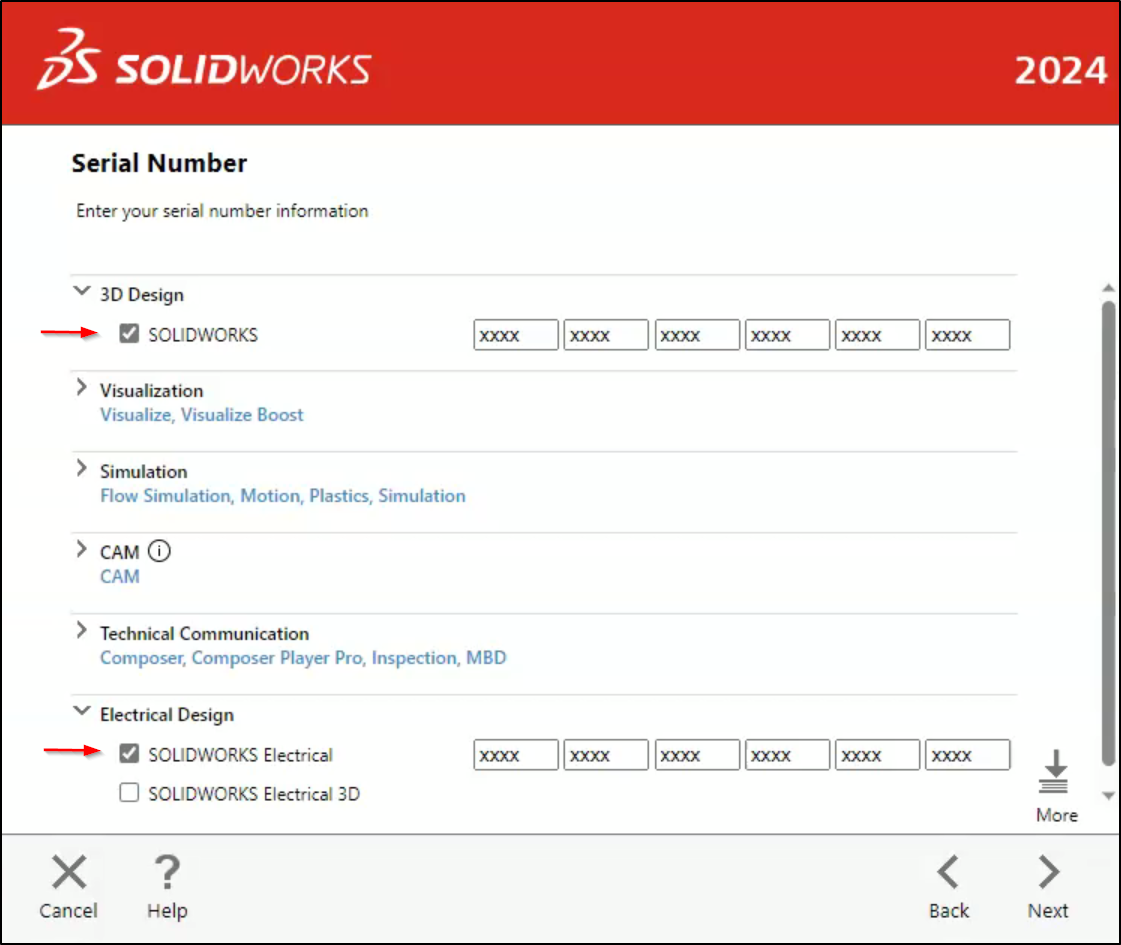
Task: Click last SOLIDWORKS serial number field
Action: pyautogui.click(x=968, y=335)
